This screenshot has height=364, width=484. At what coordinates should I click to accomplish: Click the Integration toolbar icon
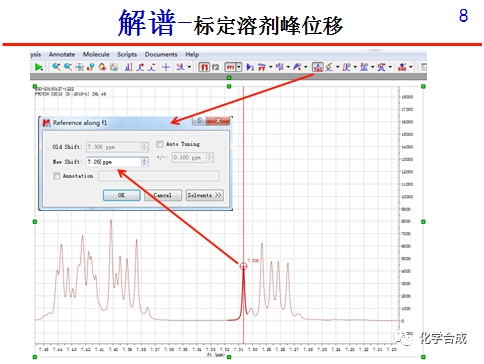(x=346, y=67)
